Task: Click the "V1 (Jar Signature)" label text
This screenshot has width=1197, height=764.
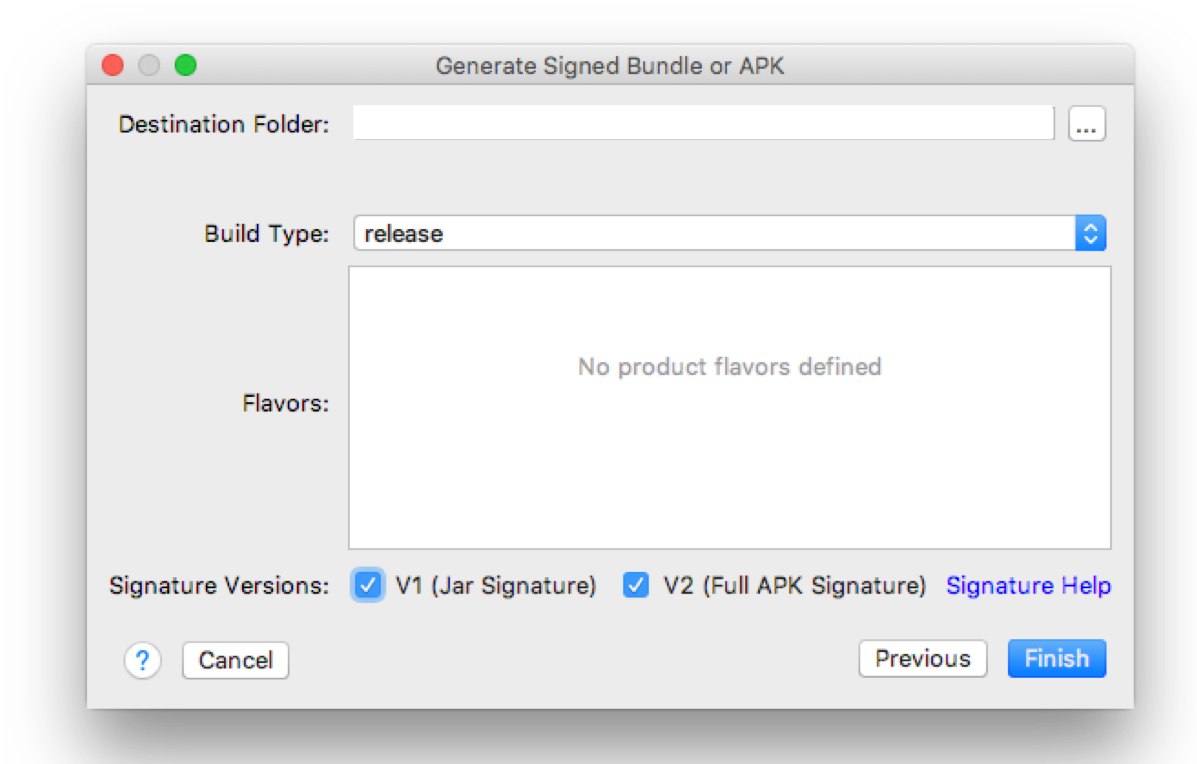Action: tap(495, 585)
